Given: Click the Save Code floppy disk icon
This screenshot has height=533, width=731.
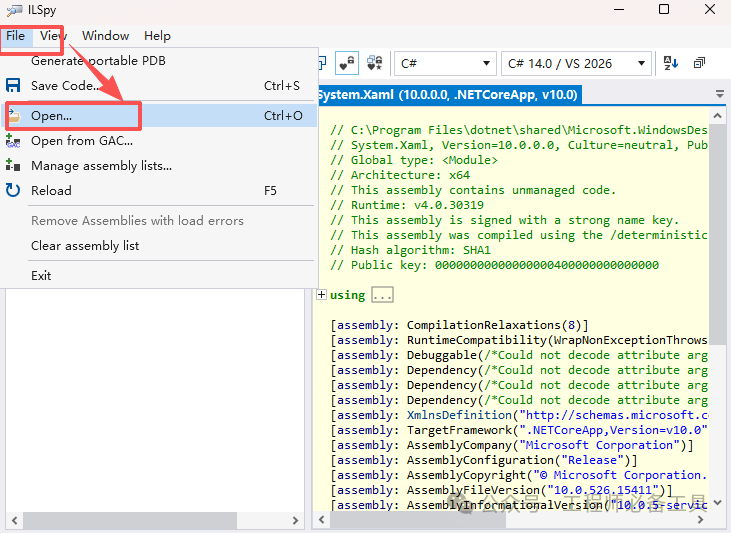Looking at the screenshot, I should 14,86.
